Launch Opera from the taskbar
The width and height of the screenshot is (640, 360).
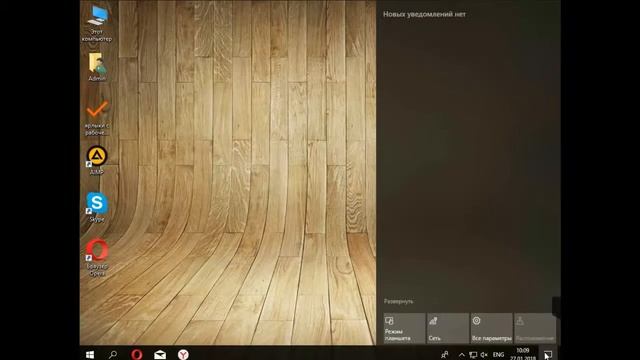pos(137,354)
